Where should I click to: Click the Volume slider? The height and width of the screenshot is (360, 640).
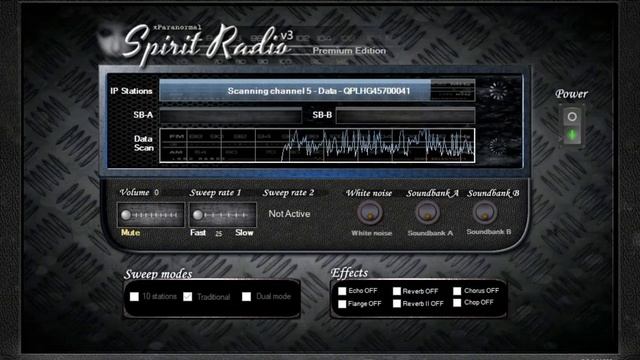[x=151, y=215]
